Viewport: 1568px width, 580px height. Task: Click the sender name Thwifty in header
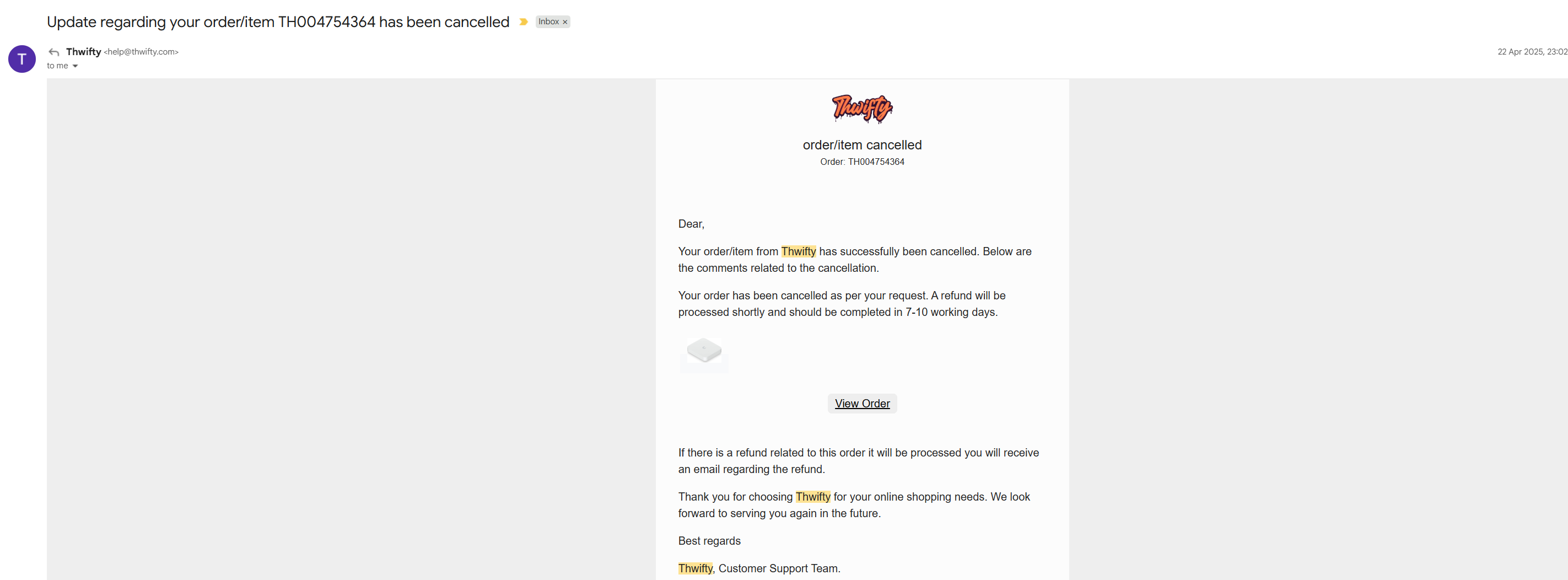83,52
